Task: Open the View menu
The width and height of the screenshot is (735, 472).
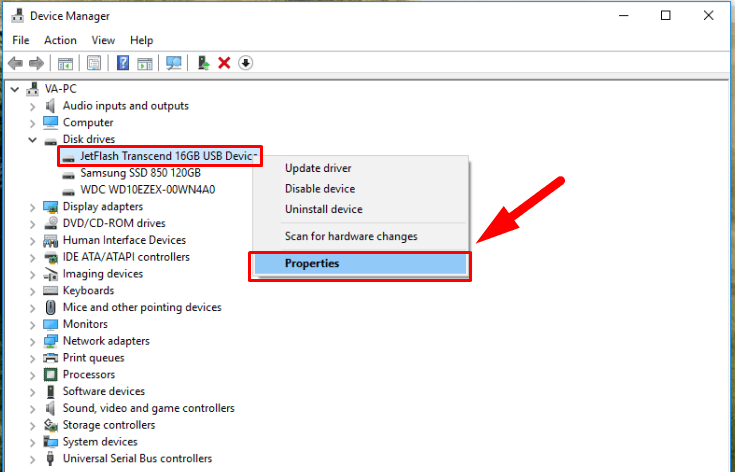Action: click(103, 40)
